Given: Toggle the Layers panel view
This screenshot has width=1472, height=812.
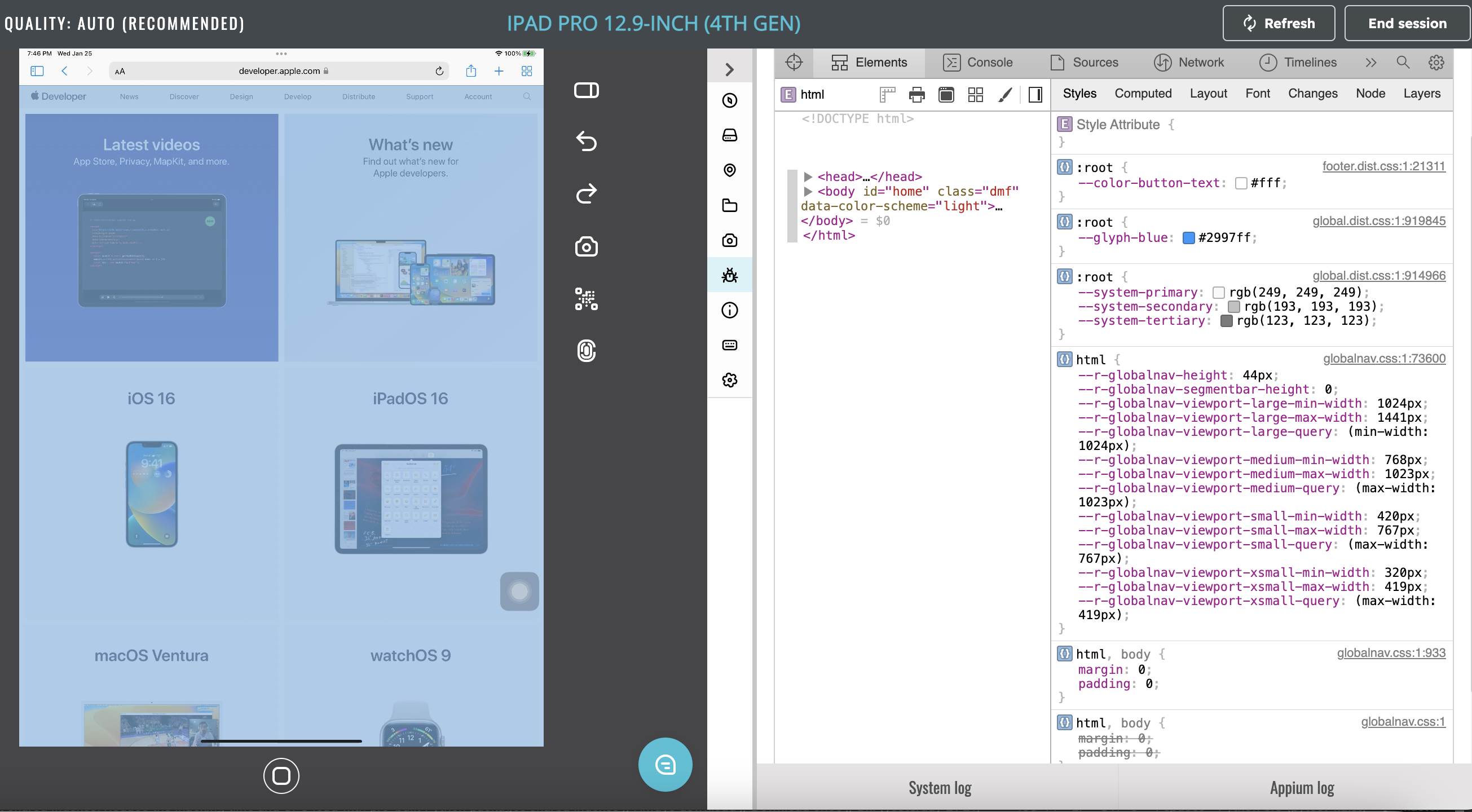Looking at the screenshot, I should coord(1421,93).
